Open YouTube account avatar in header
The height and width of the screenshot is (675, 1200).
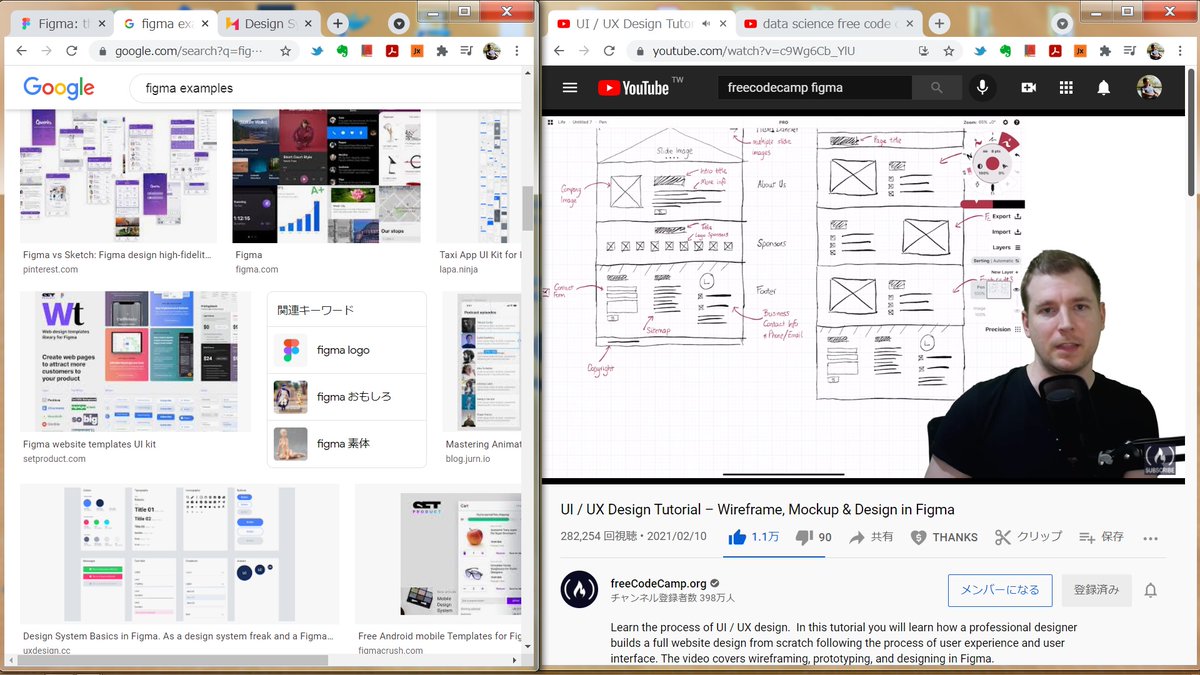pos(1150,88)
